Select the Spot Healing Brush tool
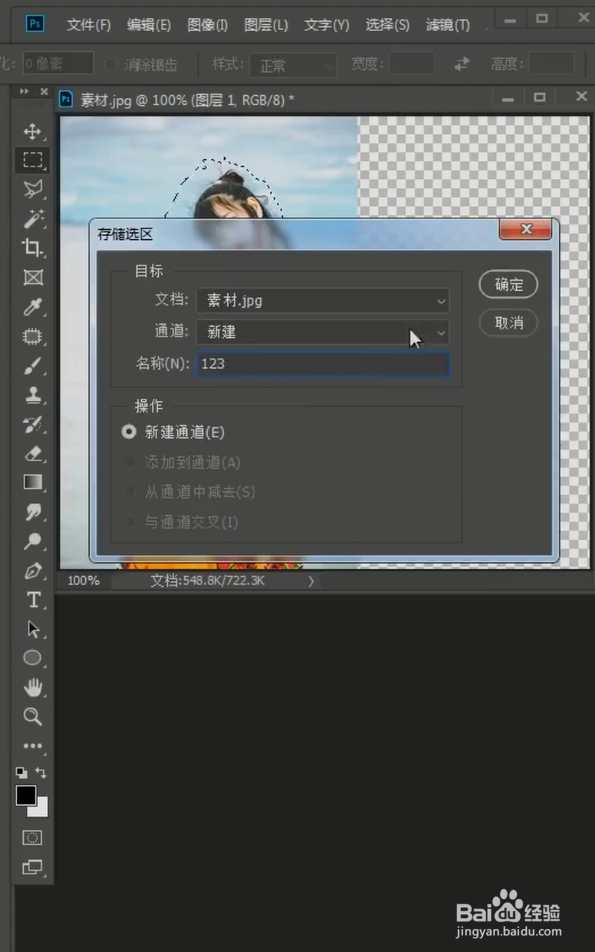 (x=32, y=336)
